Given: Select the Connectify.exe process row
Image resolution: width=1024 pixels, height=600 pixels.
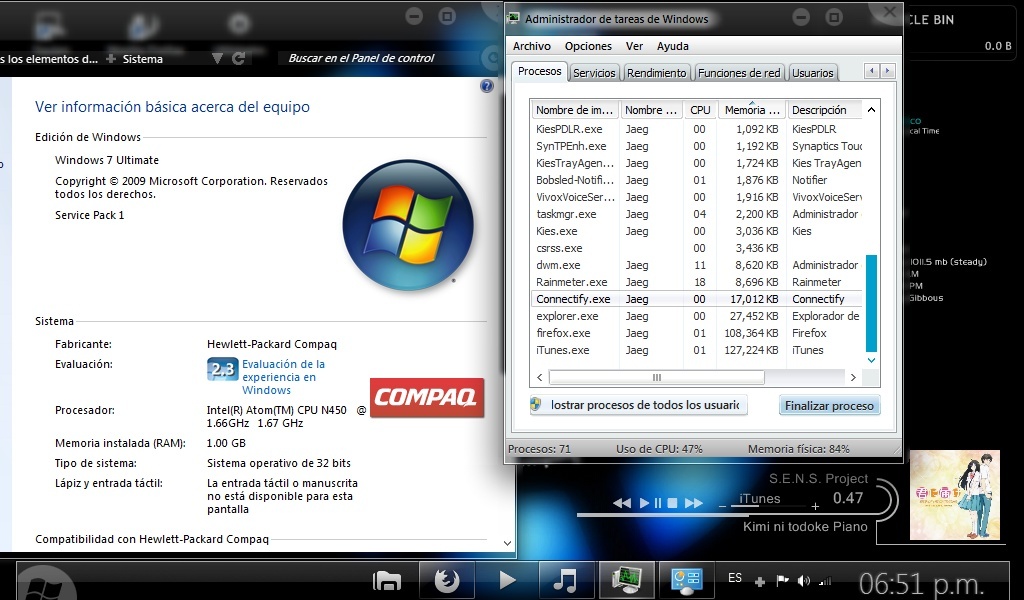Looking at the screenshot, I should [696, 299].
